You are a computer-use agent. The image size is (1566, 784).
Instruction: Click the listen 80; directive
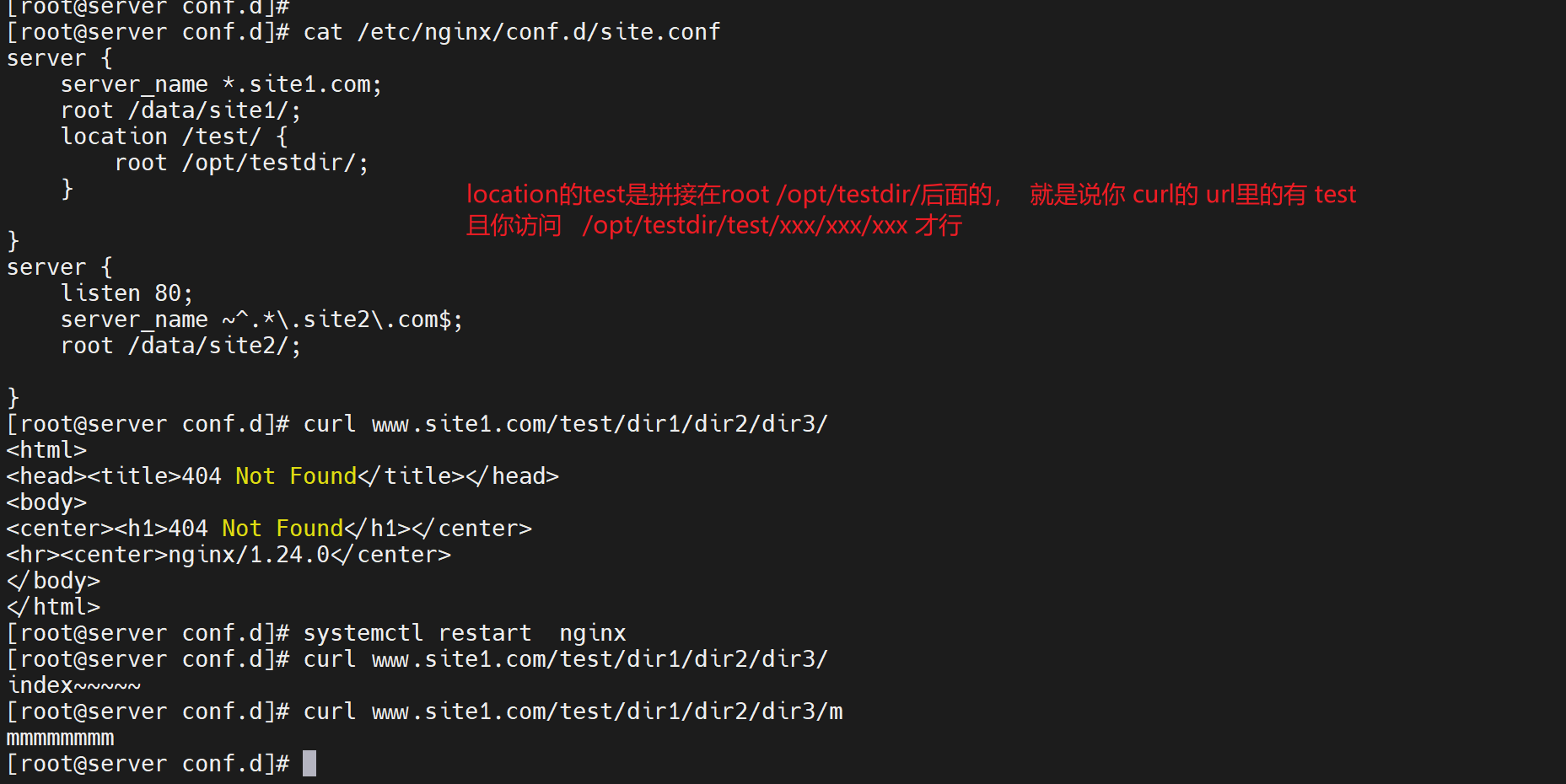[x=126, y=294]
